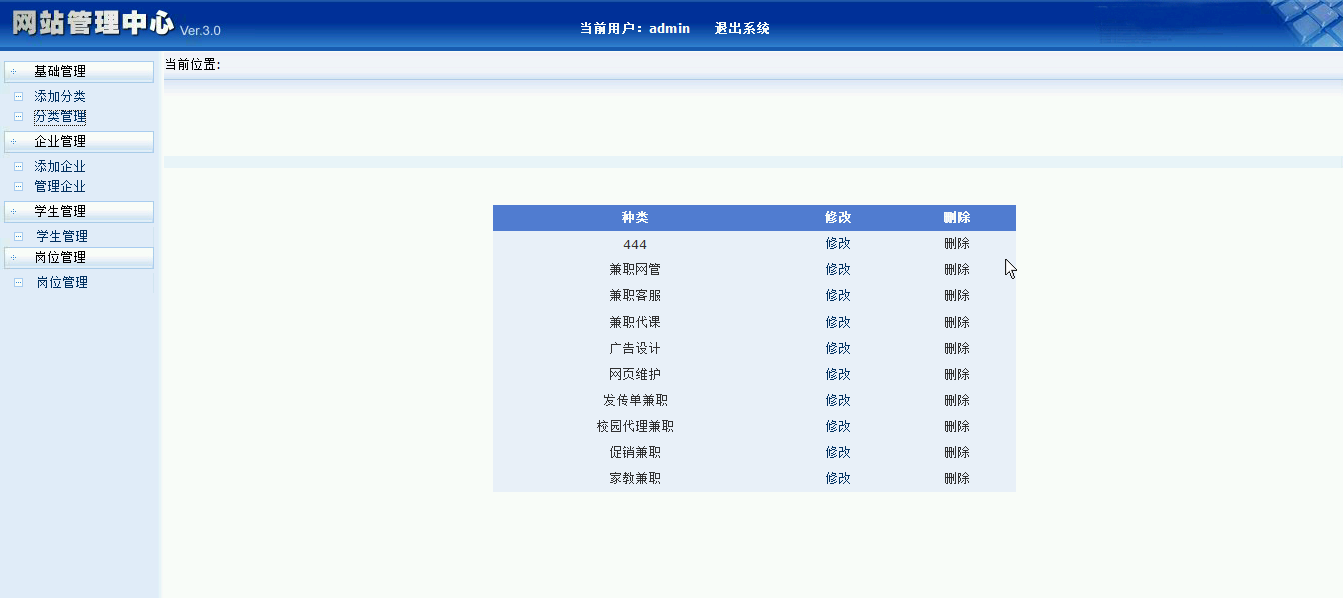Image resolution: width=1343 pixels, height=598 pixels.
Task: Click the icon beside 岗位管理 link
Action: pyautogui.click(x=18, y=283)
